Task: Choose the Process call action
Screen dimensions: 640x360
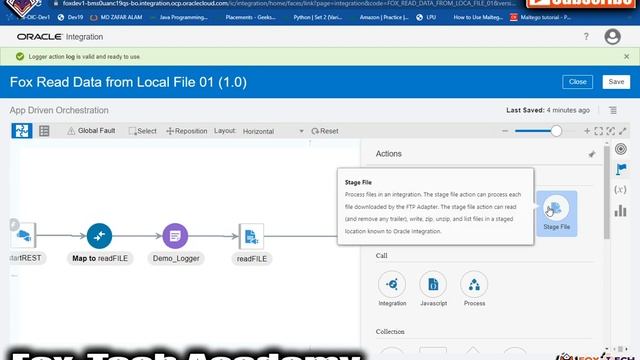Action: click(474, 289)
